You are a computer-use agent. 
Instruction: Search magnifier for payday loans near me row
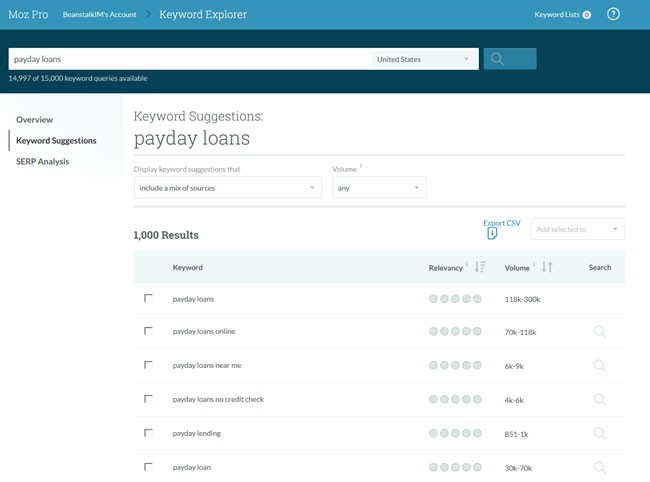pyautogui.click(x=599, y=365)
